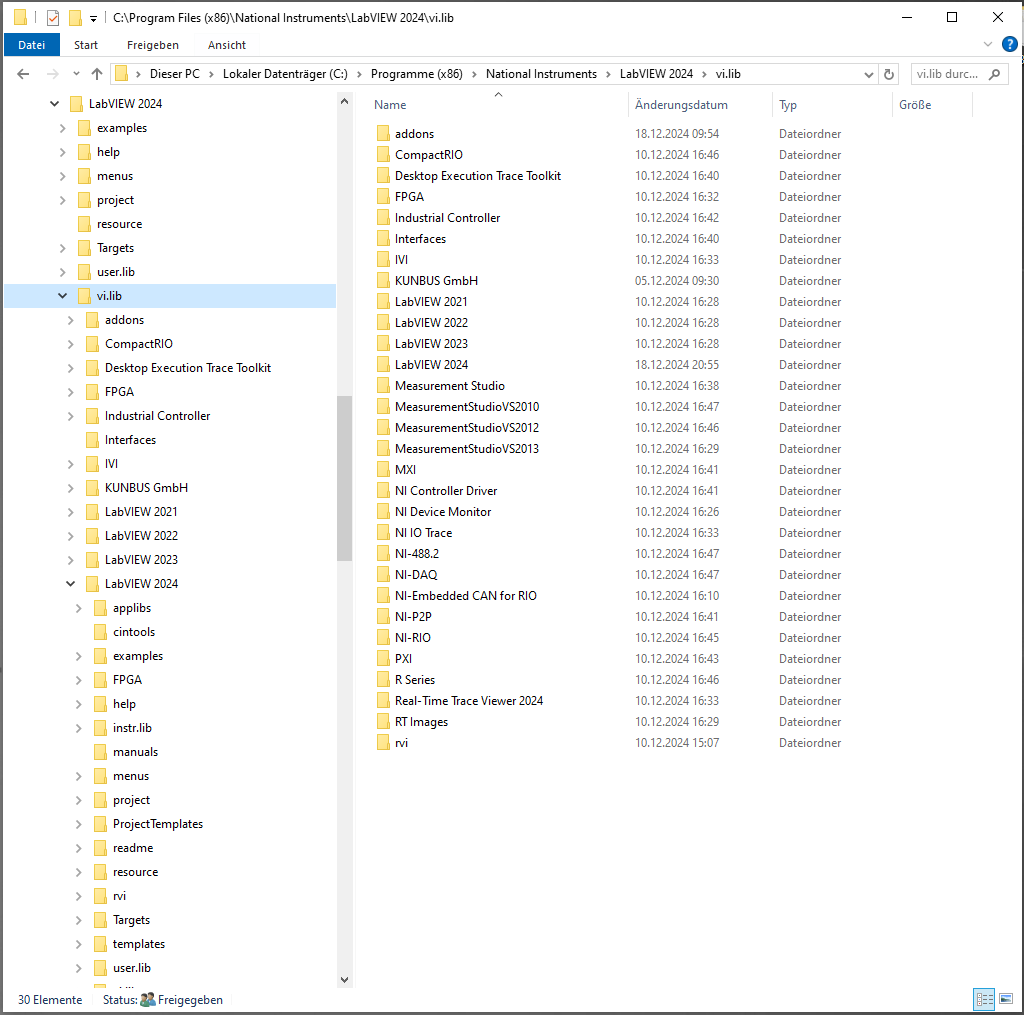Open the Ansicht ribbon tab
This screenshot has width=1024, height=1015.
point(227,45)
